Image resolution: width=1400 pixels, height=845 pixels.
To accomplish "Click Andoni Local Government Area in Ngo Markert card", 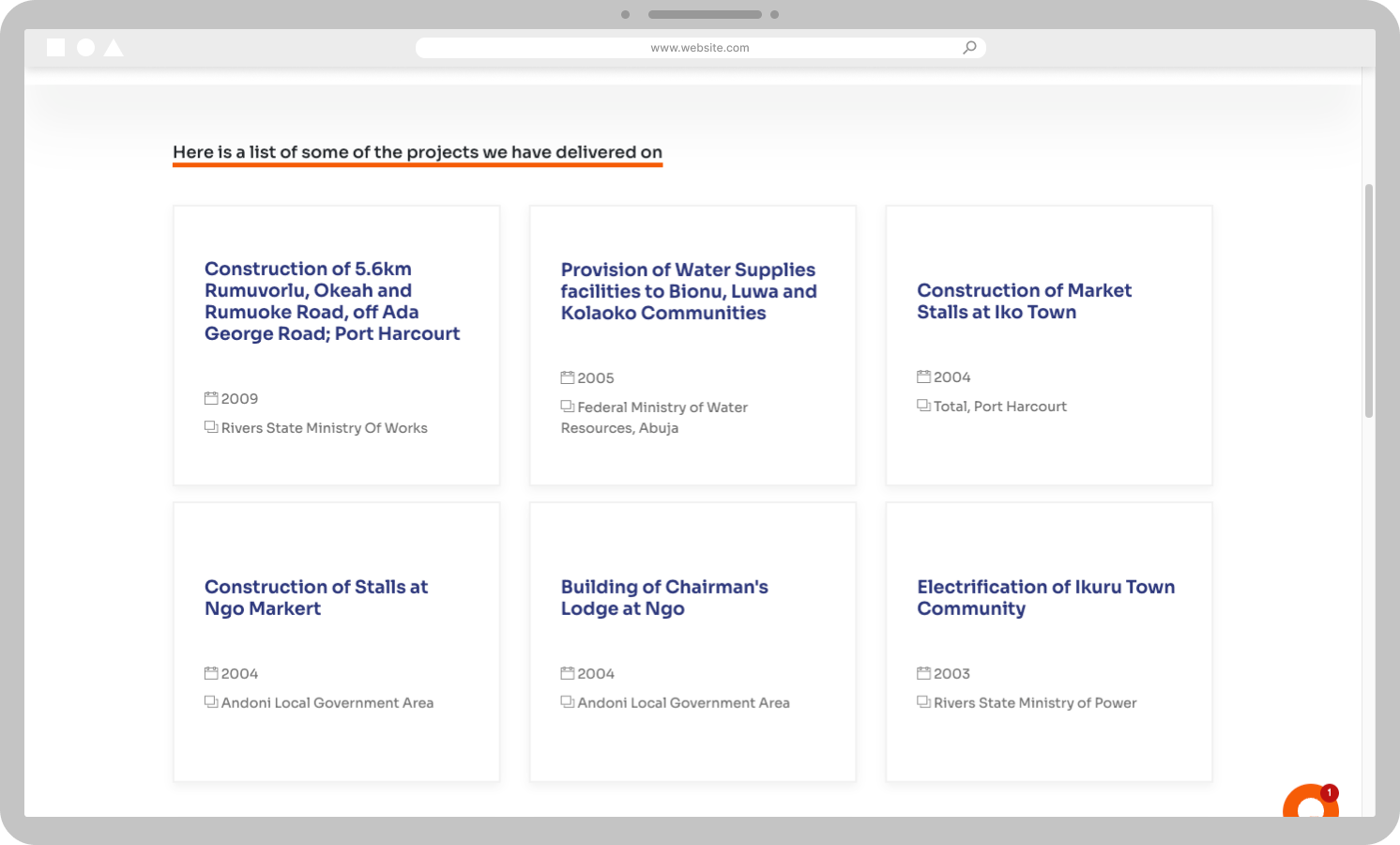I will pos(327,703).
